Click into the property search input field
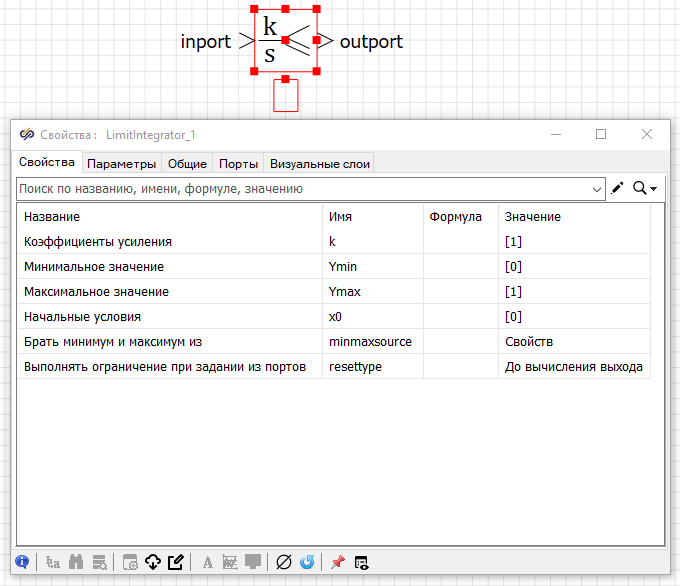680x586 pixels. point(300,188)
